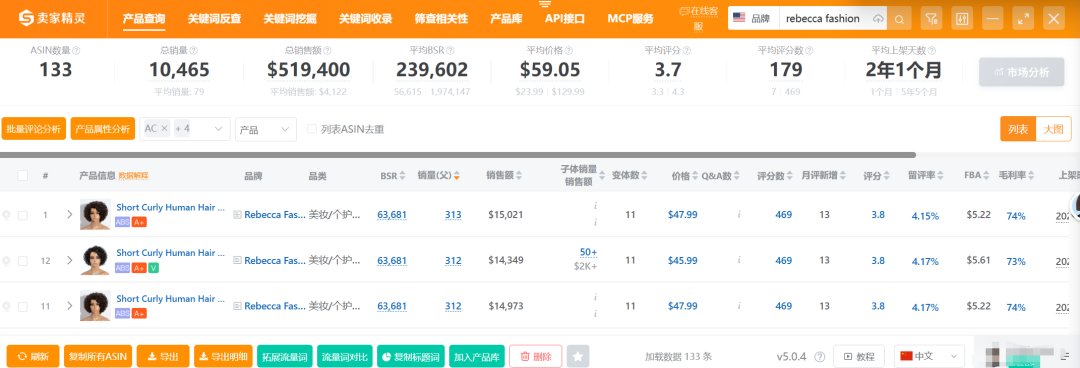Open the API接口 tab
This screenshot has width=1080, height=368.
[565, 19]
